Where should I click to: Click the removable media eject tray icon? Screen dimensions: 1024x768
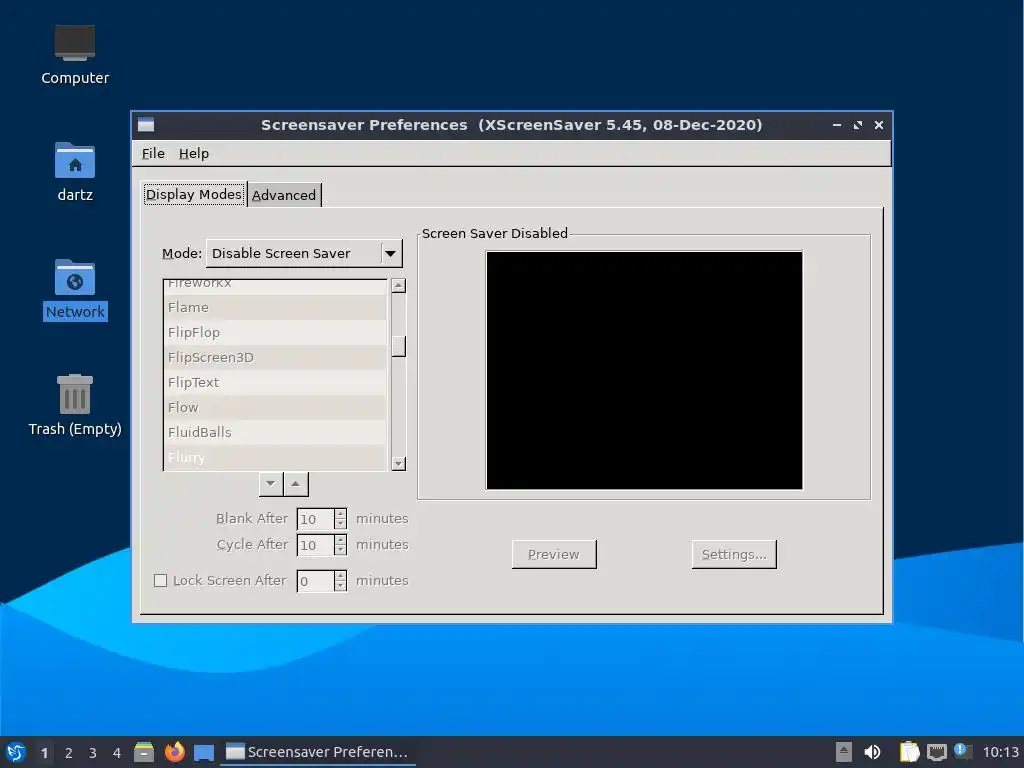(844, 752)
